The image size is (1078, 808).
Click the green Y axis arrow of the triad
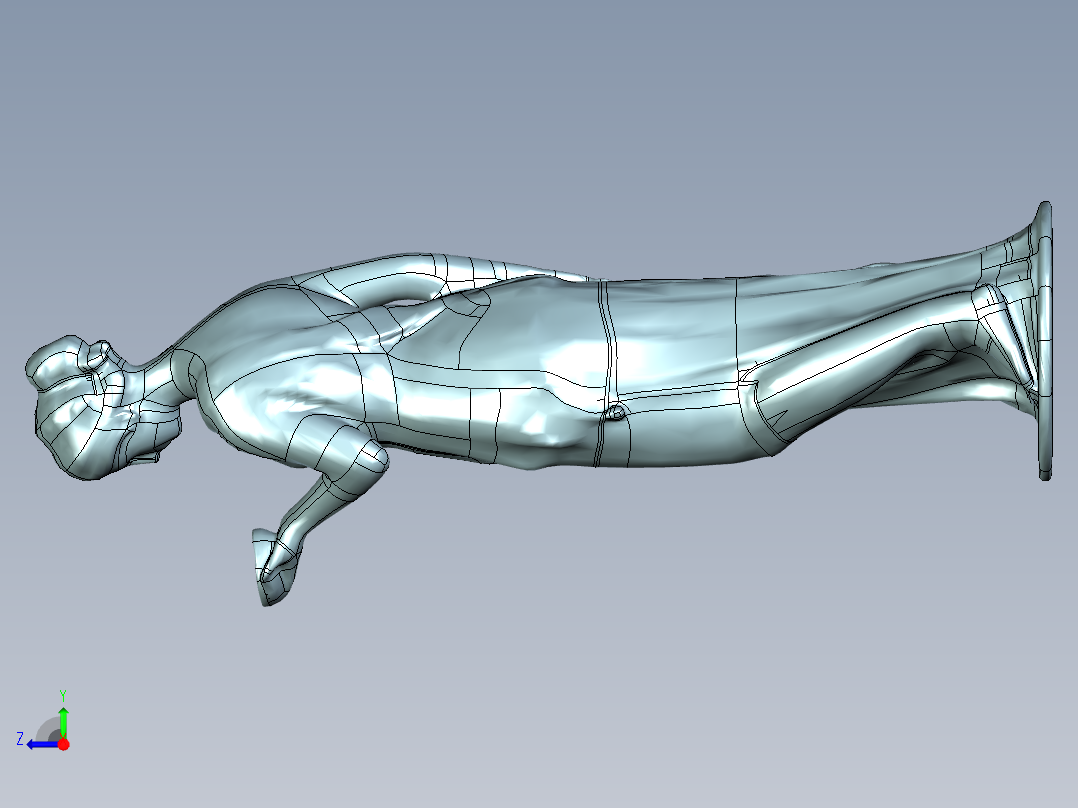[63, 721]
